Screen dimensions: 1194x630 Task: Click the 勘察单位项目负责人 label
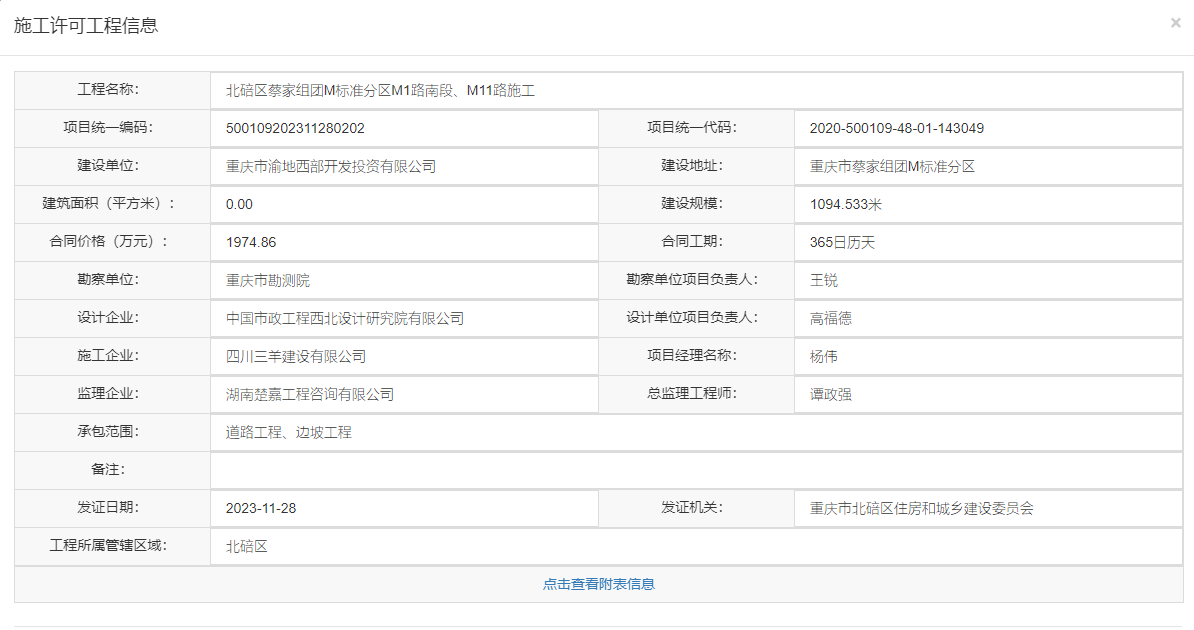(x=692, y=280)
